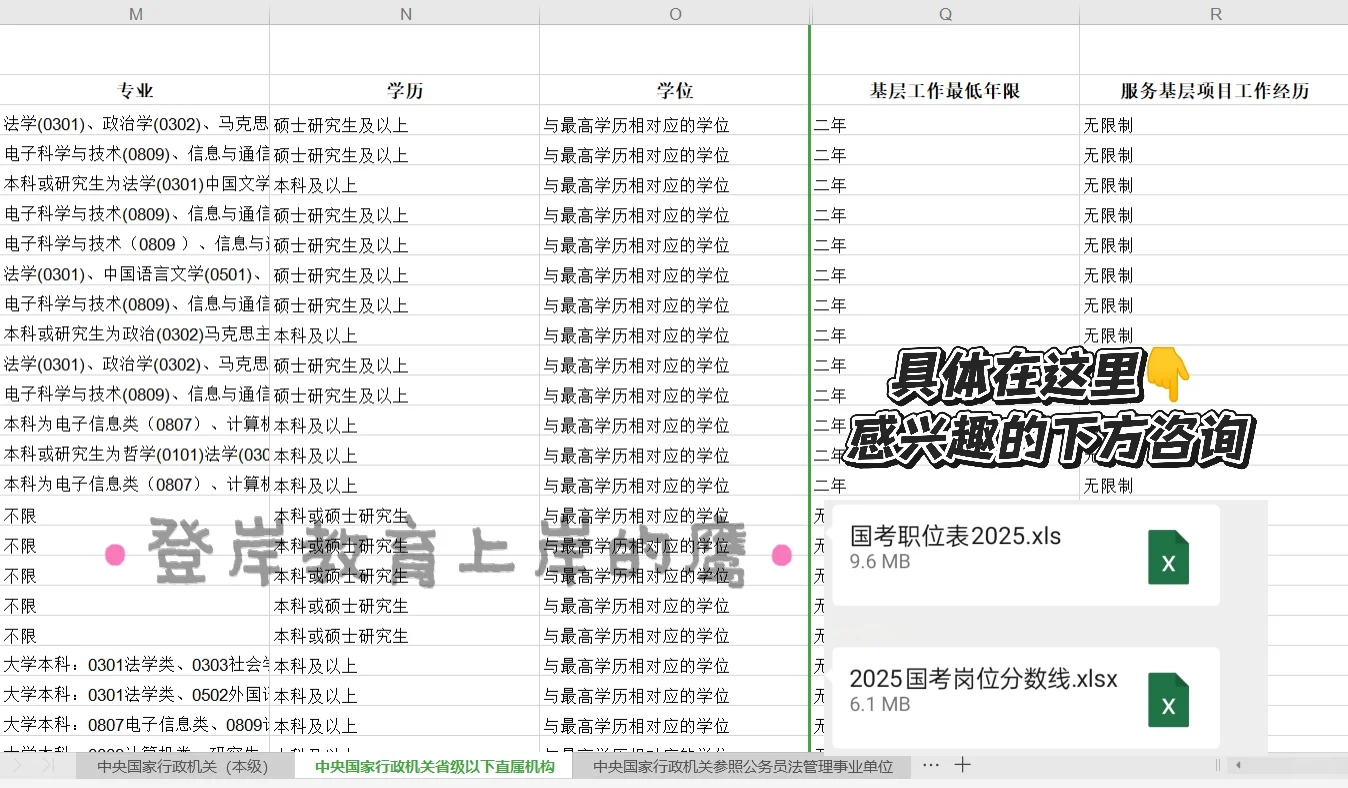Click the pointing finger emoji sticker
This screenshot has width=1348, height=788.
point(1166,376)
